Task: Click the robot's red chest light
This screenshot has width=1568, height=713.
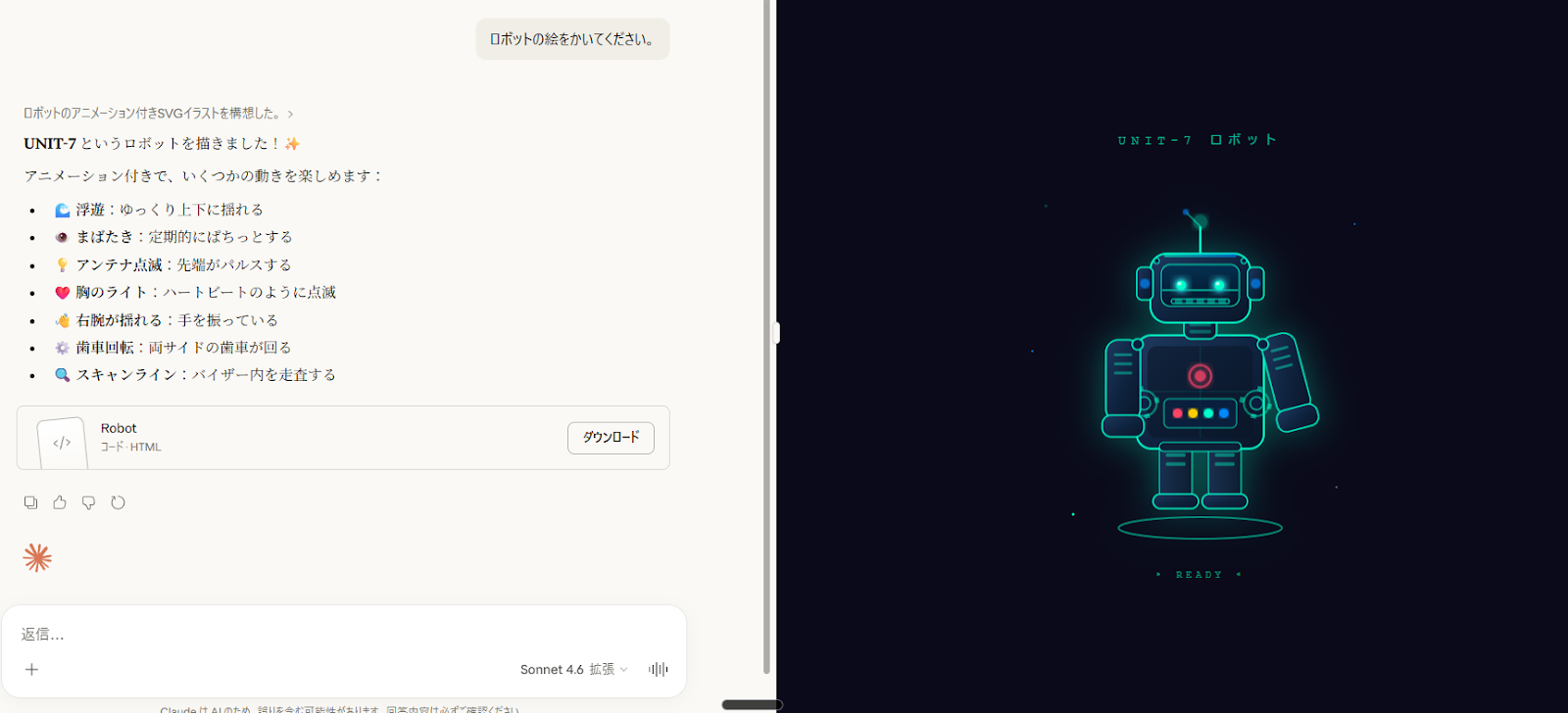Action: point(1200,375)
